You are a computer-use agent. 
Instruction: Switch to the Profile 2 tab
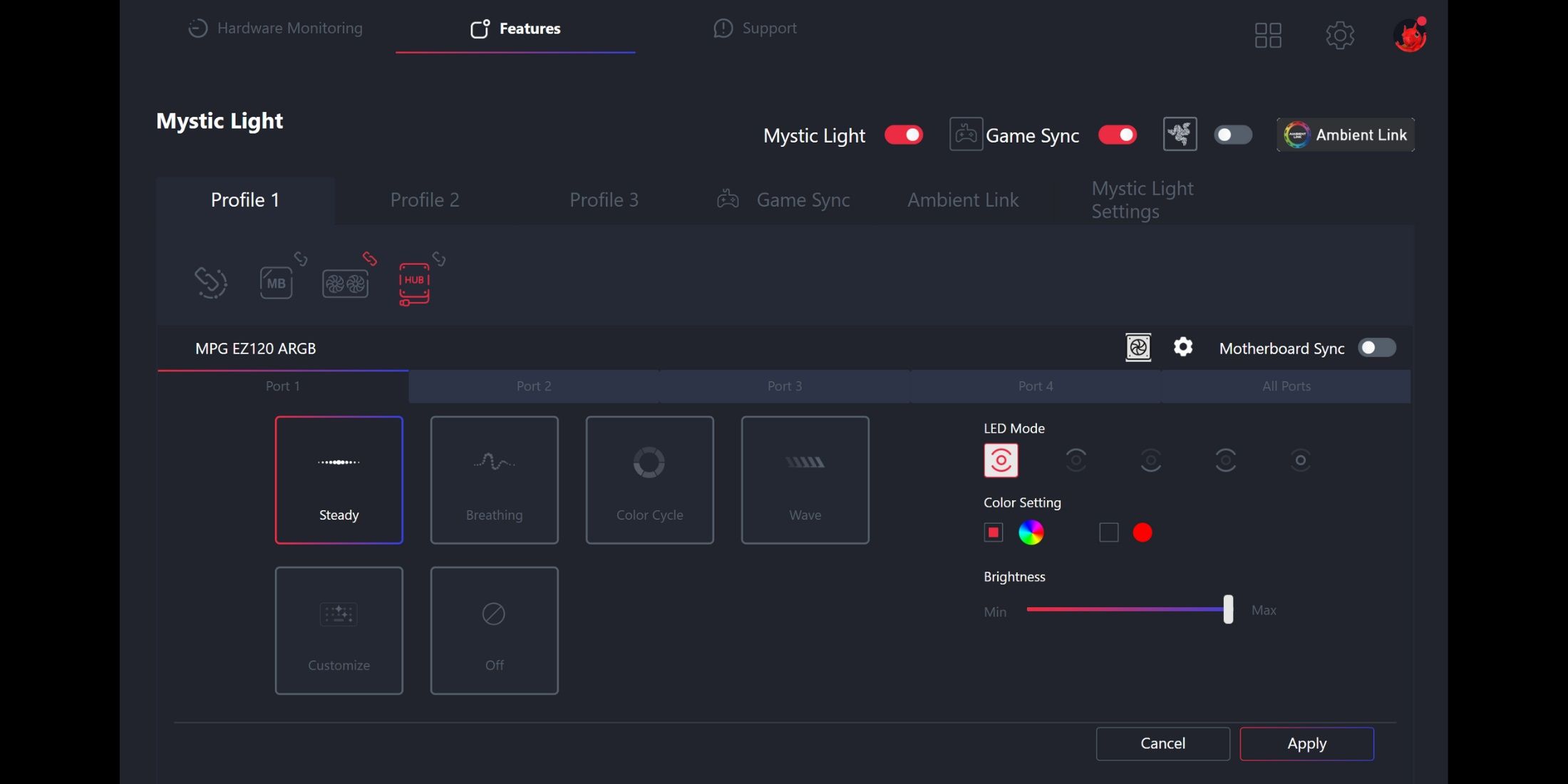tap(425, 200)
